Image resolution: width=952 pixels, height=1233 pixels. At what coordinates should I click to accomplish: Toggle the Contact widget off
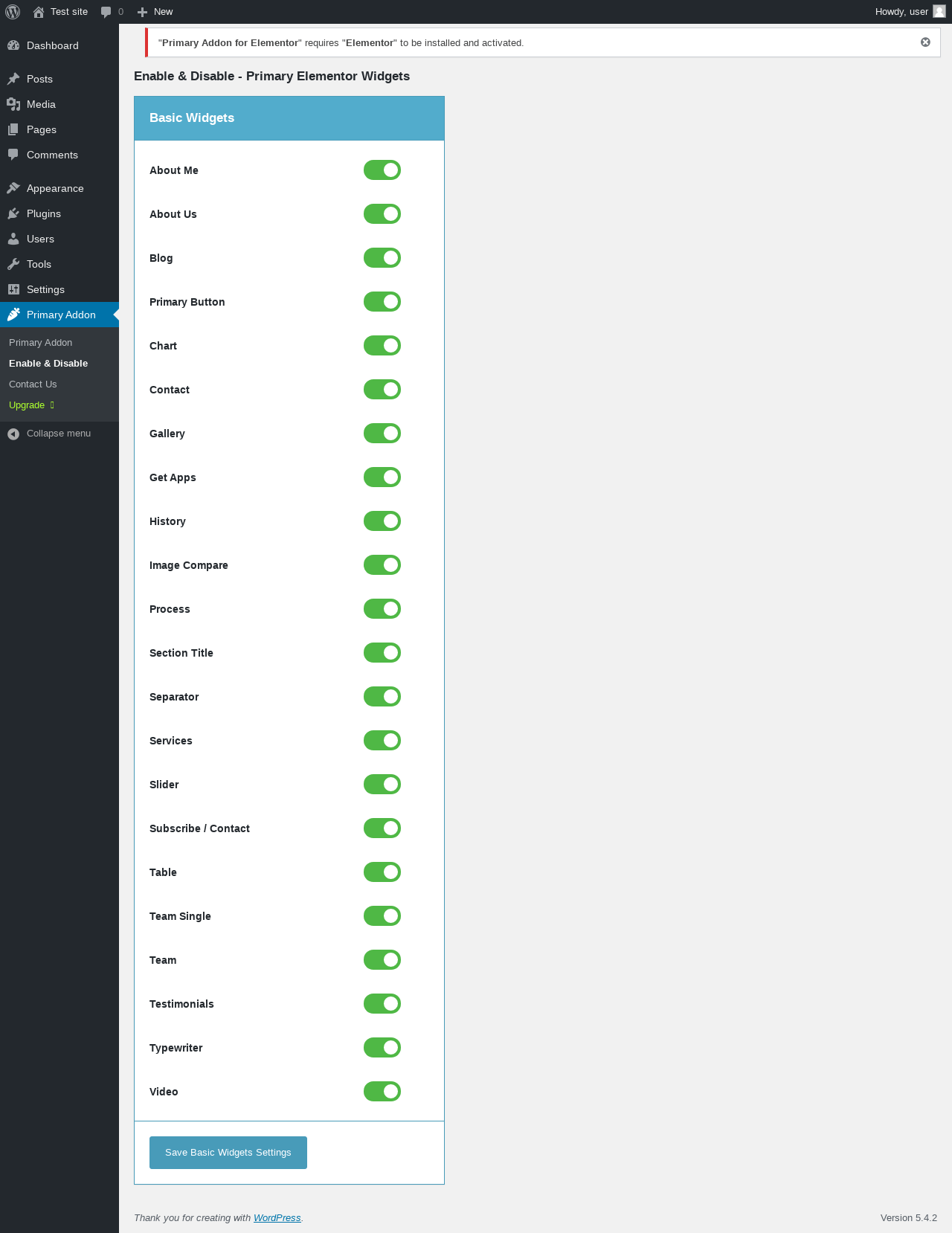[382, 390]
